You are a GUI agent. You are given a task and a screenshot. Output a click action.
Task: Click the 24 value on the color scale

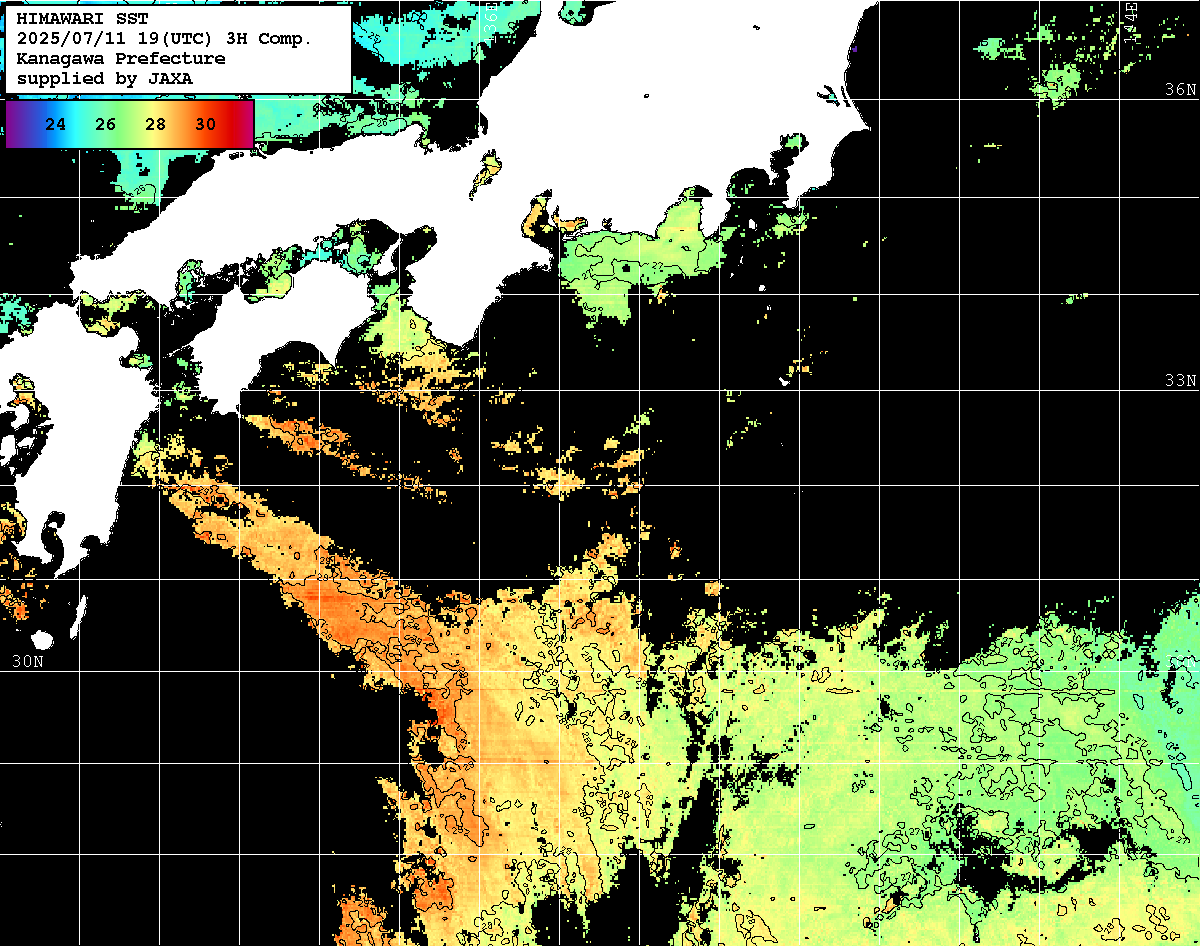click(56, 125)
